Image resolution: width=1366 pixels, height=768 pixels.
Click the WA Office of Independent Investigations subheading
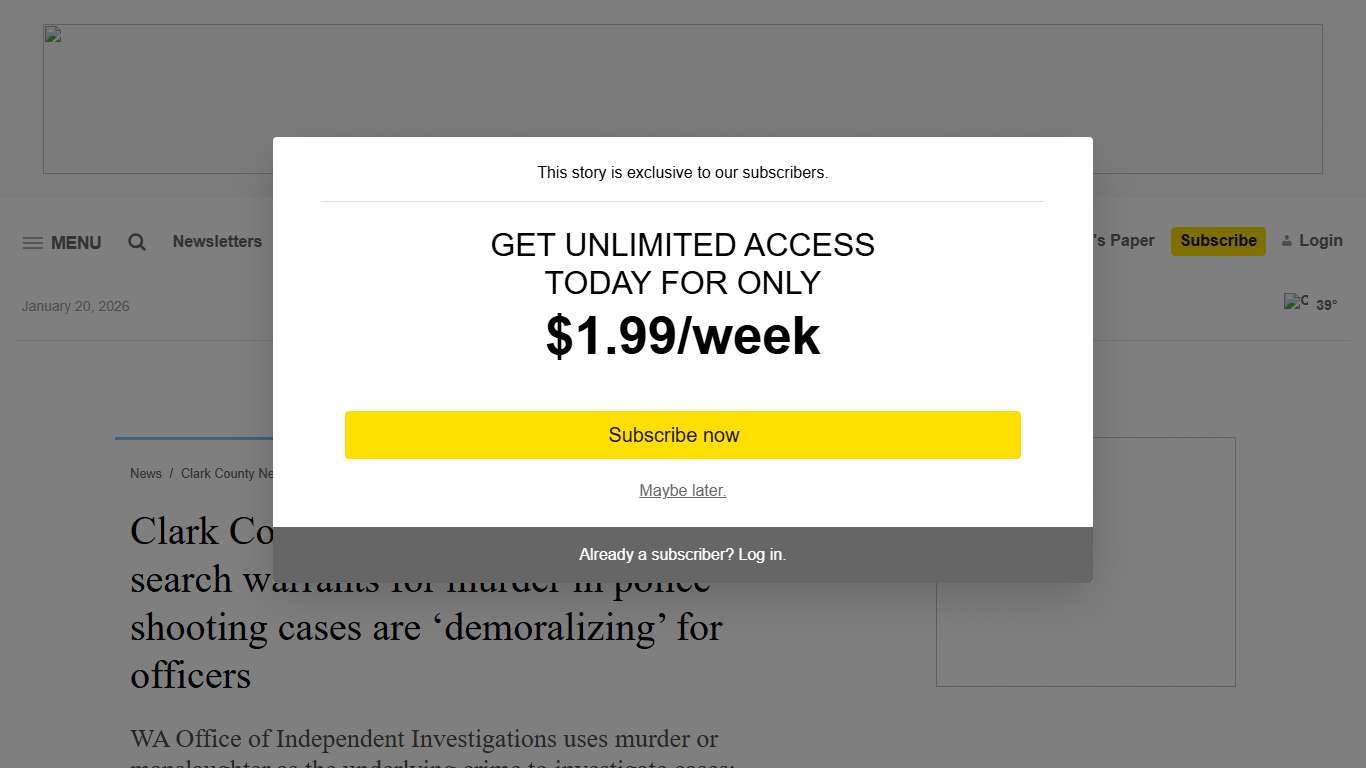pos(424,740)
